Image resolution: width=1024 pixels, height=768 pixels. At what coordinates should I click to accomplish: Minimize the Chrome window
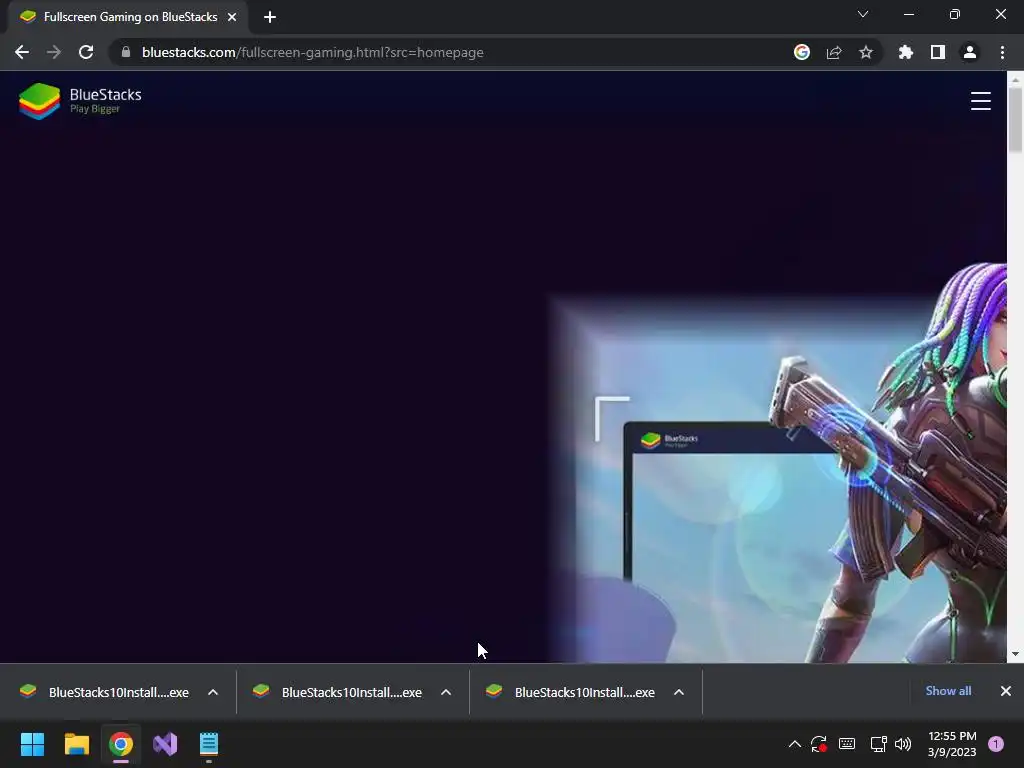[x=909, y=14]
